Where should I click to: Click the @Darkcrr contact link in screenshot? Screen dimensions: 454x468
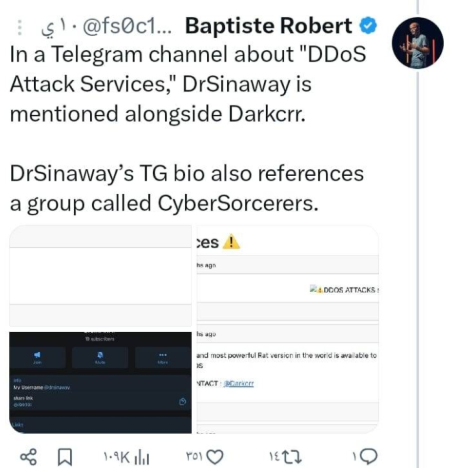239,384
